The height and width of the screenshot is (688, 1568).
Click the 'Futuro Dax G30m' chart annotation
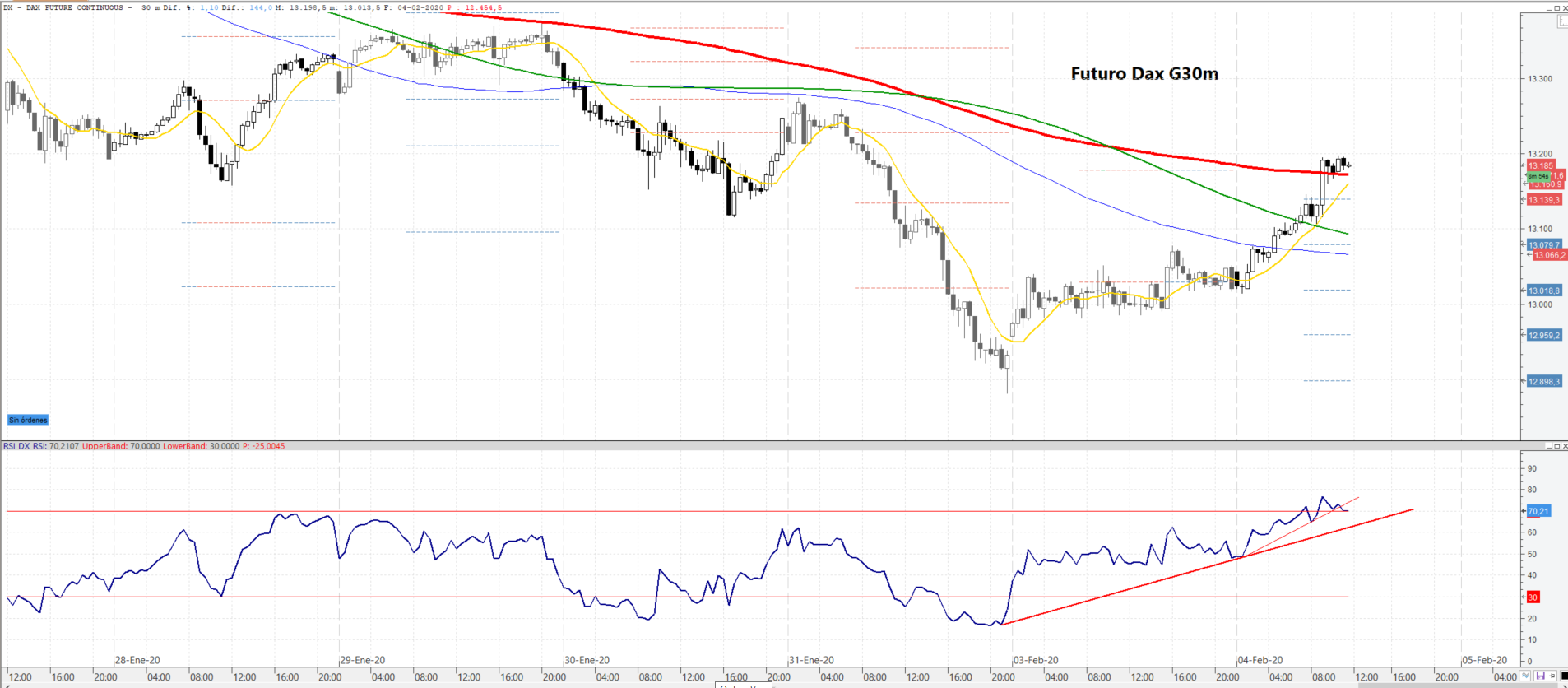click(x=1144, y=73)
